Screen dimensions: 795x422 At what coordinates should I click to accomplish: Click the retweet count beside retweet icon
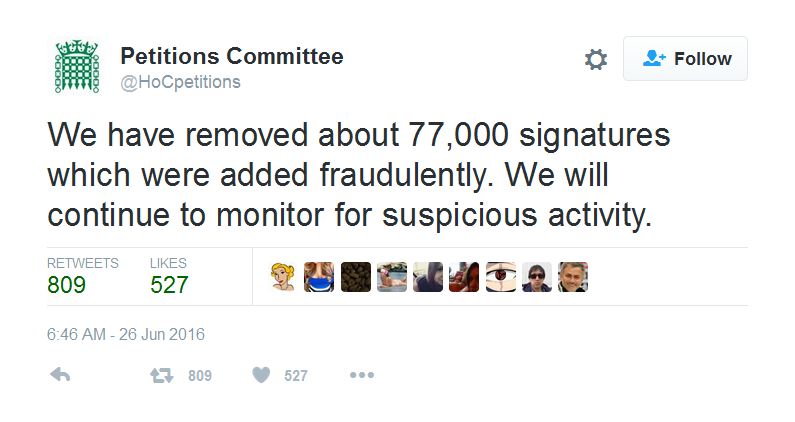point(200,376)
